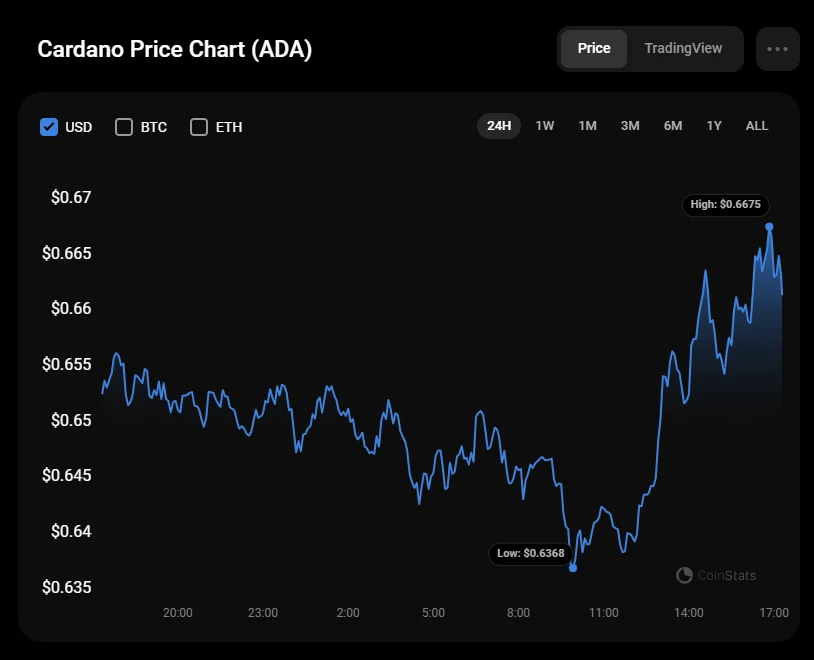Show the ALL time price history
Viewport: 814px width, 660px height.
(x=757, y=126)
